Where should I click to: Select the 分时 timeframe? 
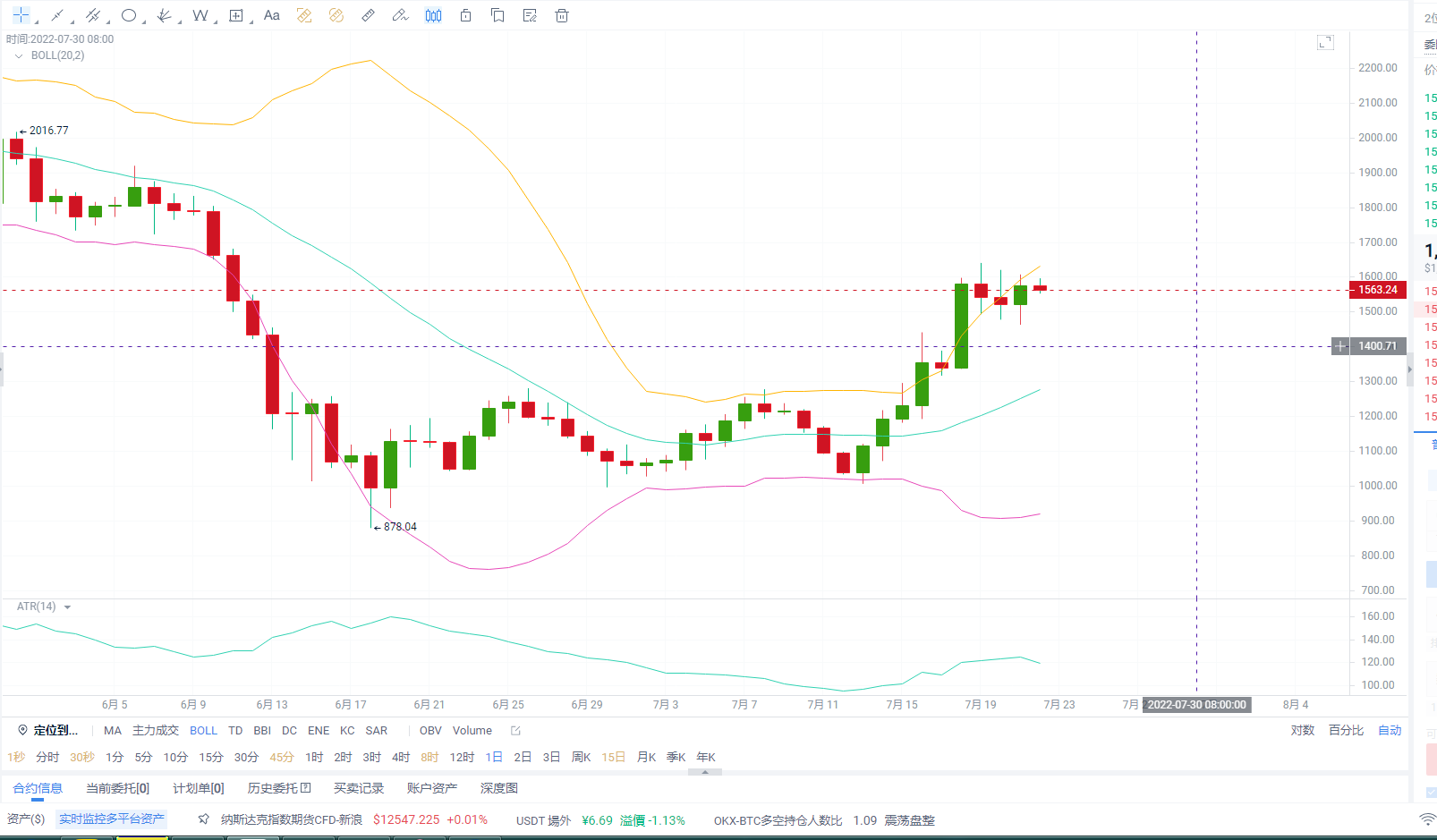pyautogui.click(x=47, y=757)
